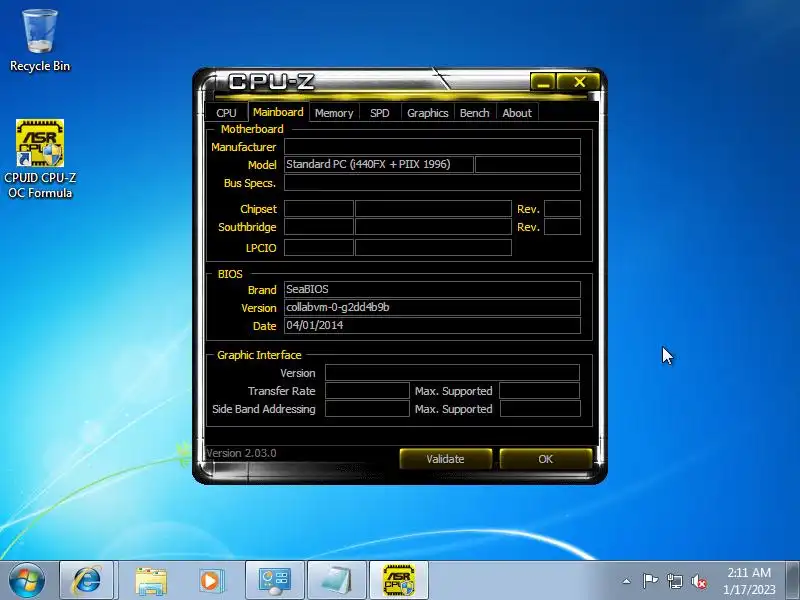The width and height of the screenshot is (800, 600).
Task: Close the CPU-Z window
Action: (x=579, y=82)
